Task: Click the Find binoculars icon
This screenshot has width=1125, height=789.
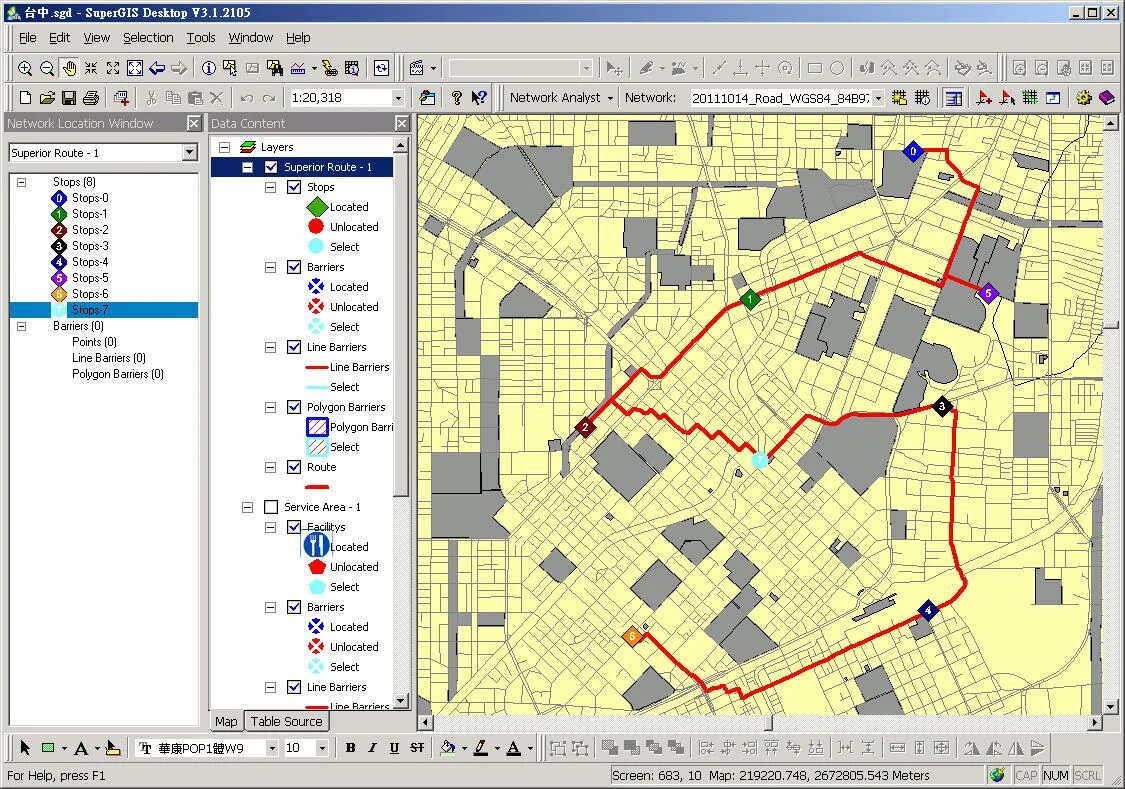Action: tap(275, 68)
